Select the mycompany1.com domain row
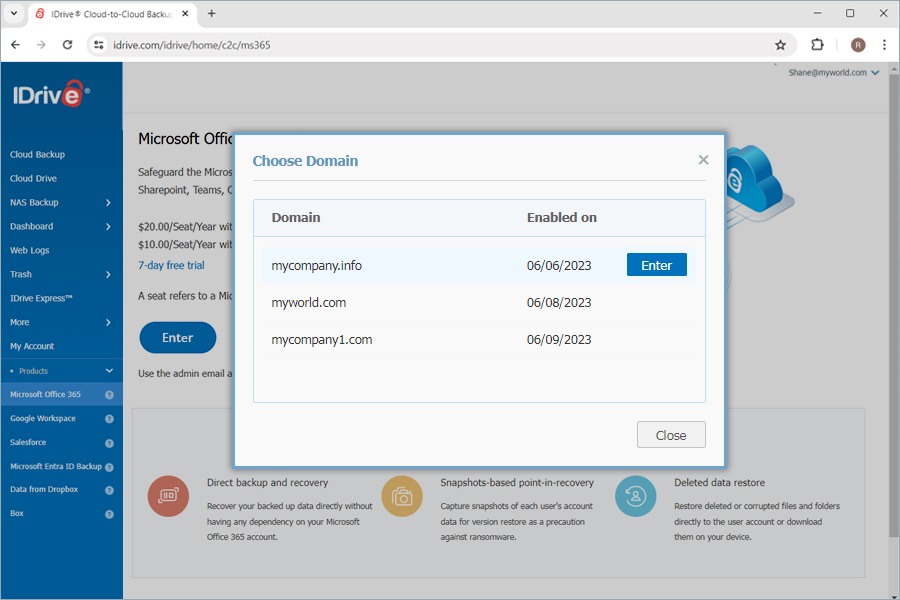The height and width of the screenshot is (600, 900). coord(479,339)
